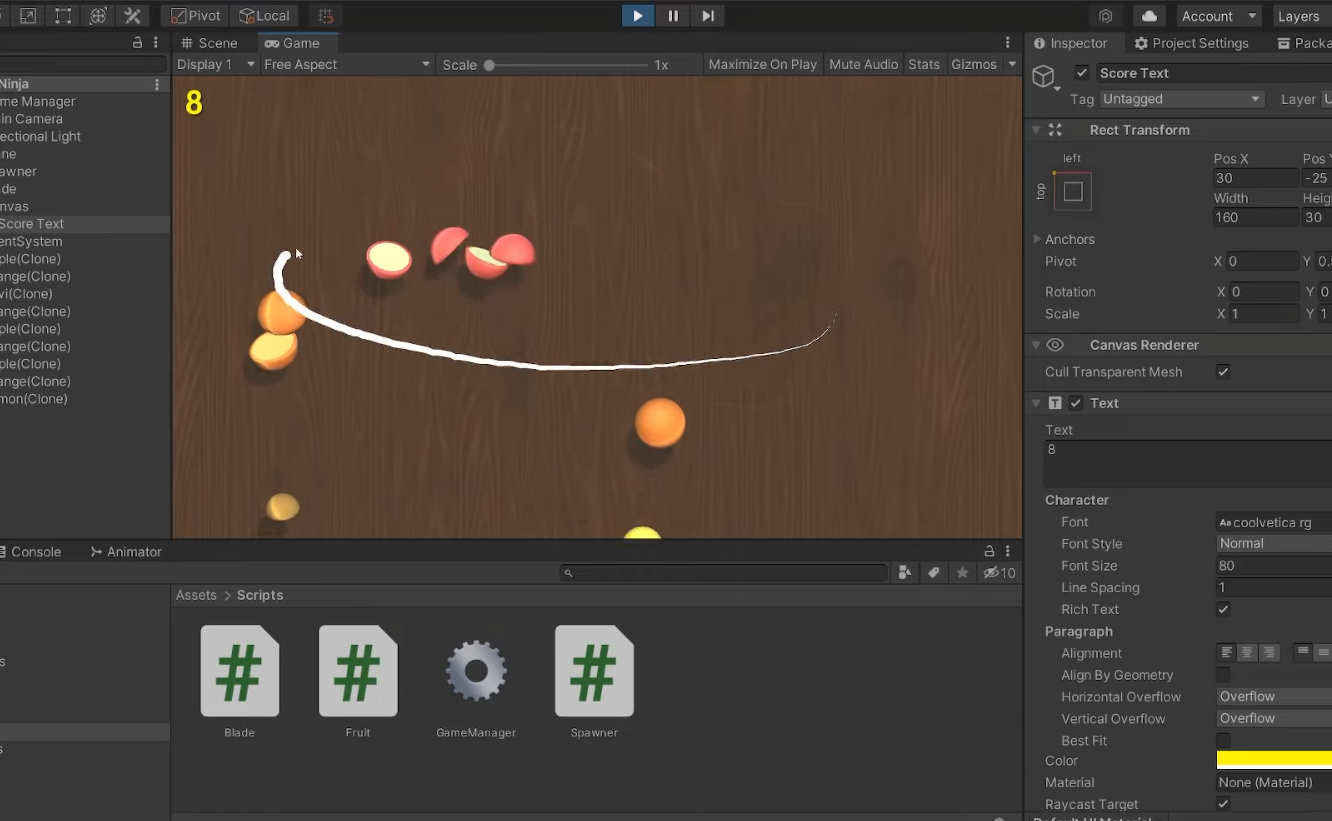
Task: Click the Project search field
Action: (x=723, y=573)
